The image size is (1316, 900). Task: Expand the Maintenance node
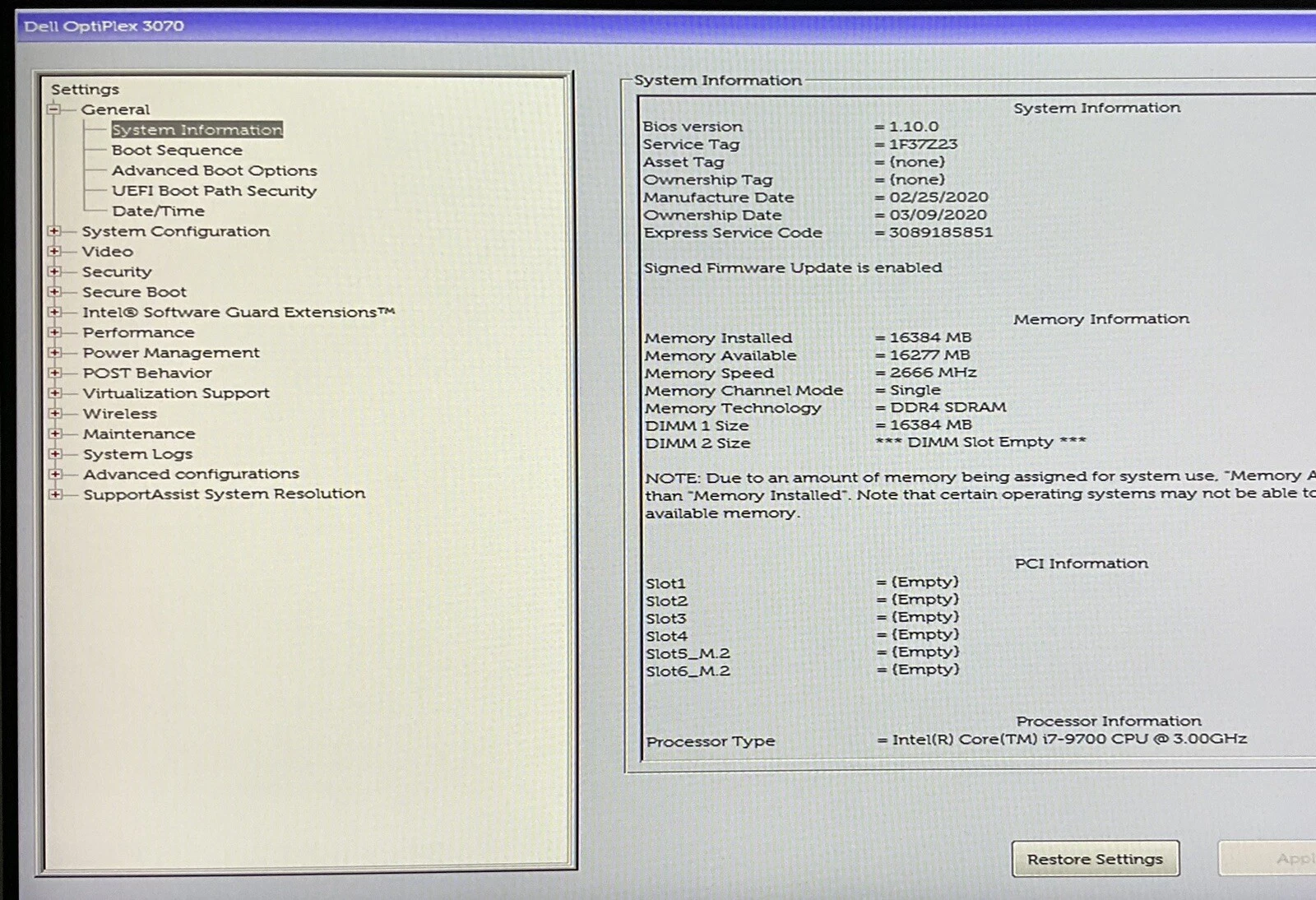pos(54,434)
